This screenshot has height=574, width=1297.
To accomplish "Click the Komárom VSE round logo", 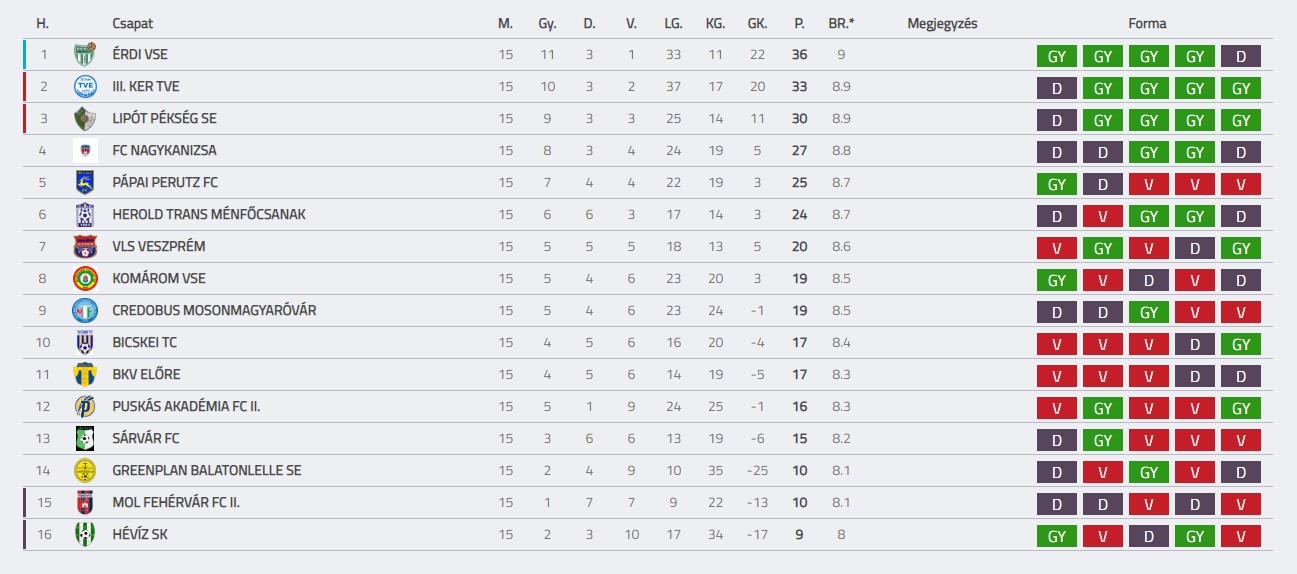I will [85, 279].
